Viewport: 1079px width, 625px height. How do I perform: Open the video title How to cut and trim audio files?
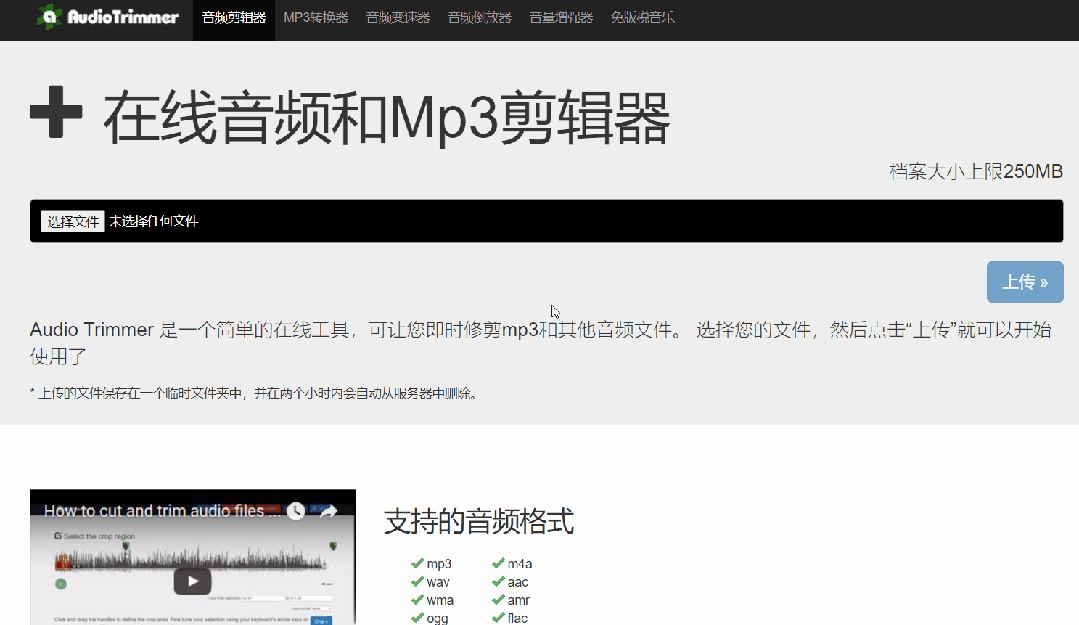point(162,511)
